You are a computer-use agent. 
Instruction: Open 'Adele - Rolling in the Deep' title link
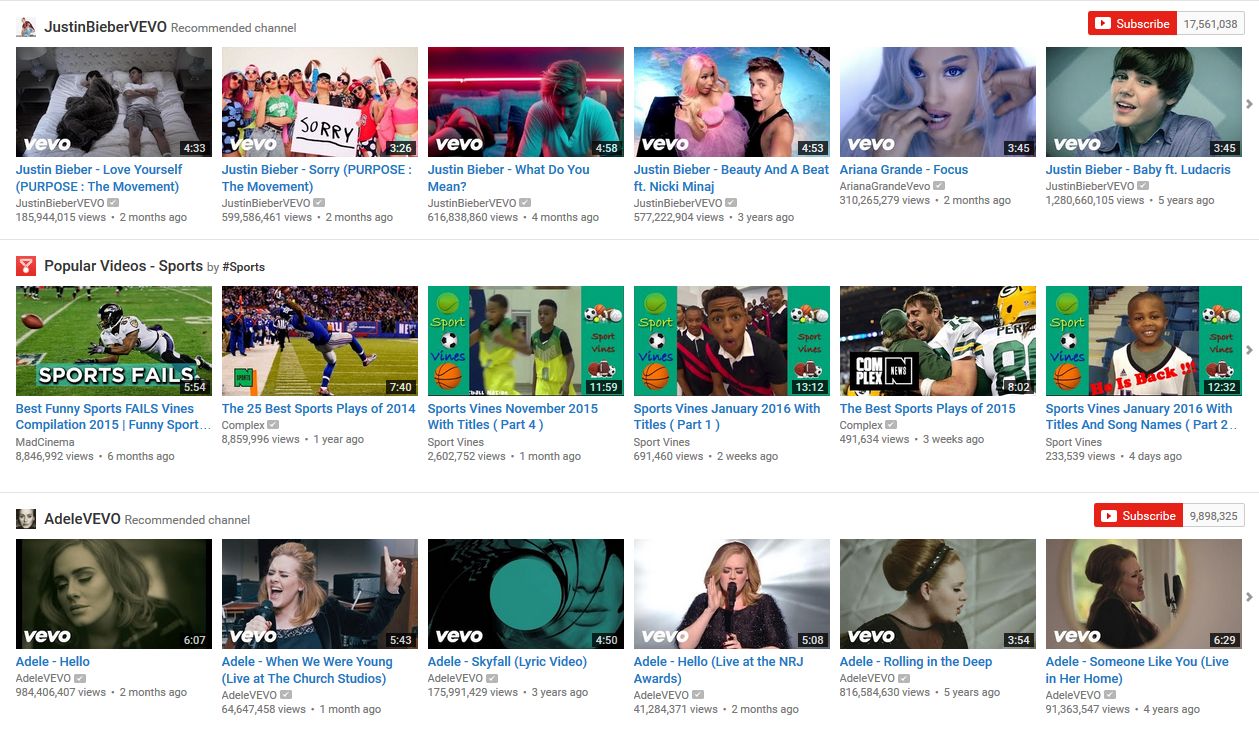916,662
